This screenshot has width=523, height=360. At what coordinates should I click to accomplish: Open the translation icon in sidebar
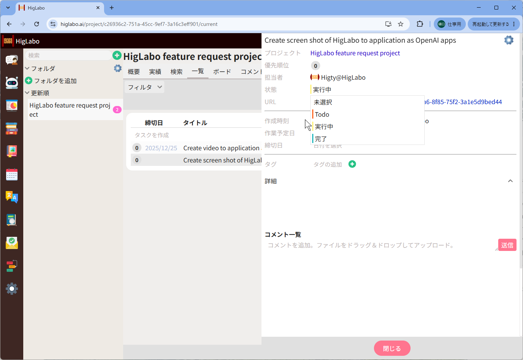11,197
